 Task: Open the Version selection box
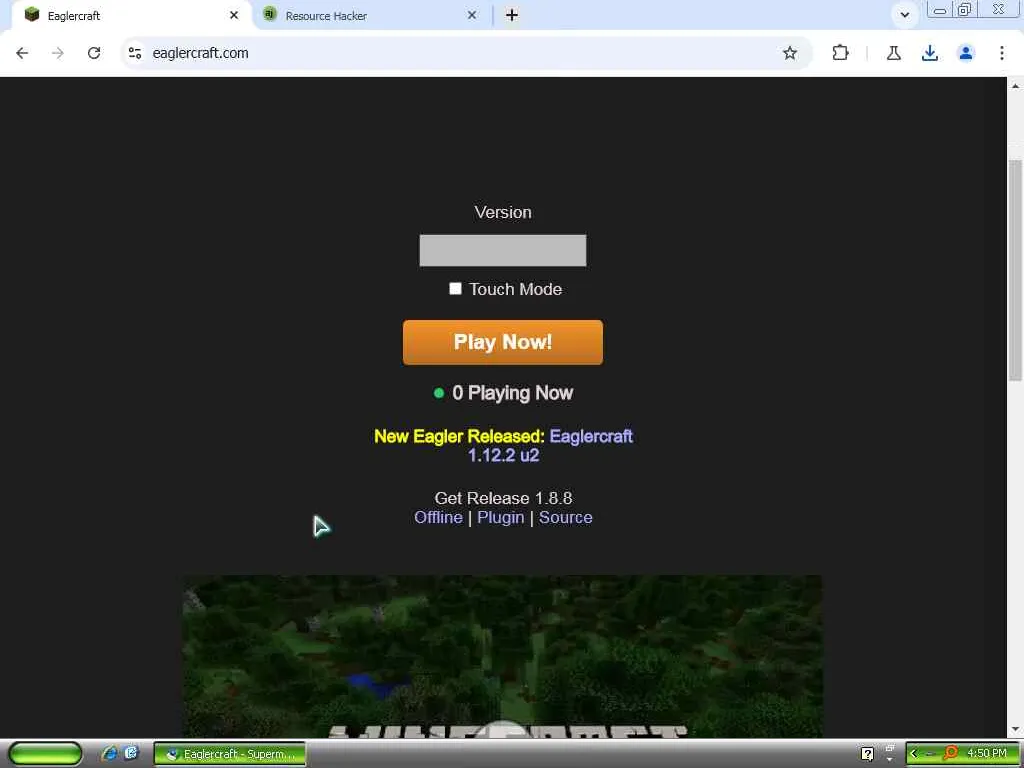point(503,250)
